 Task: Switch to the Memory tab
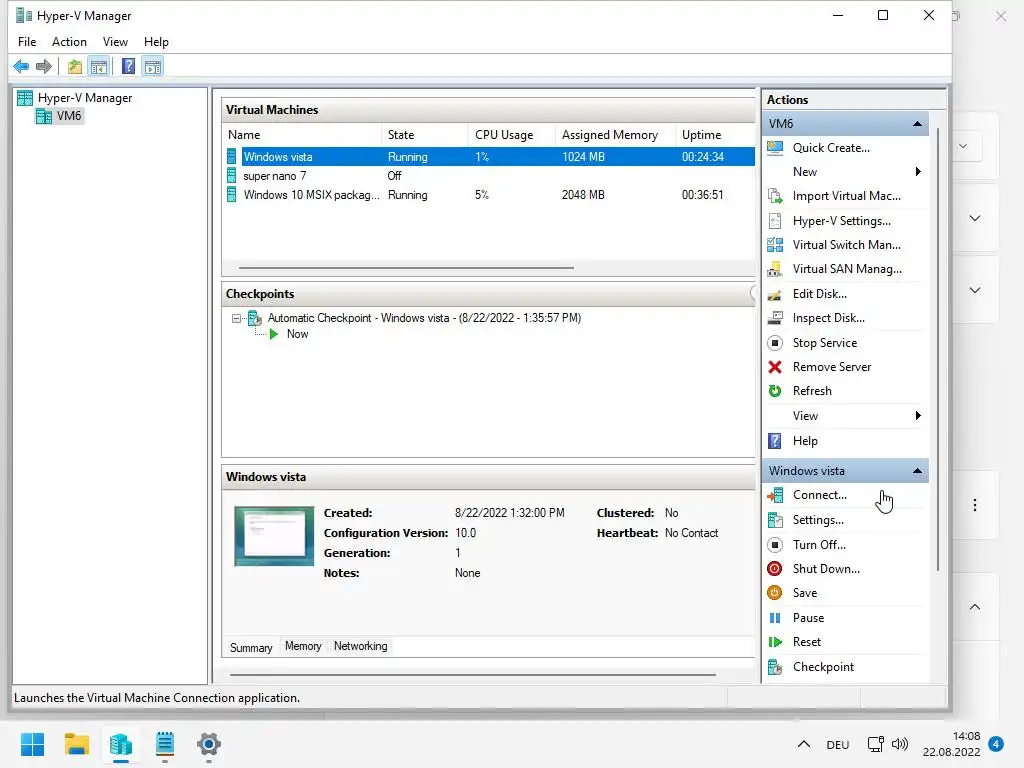pos(303,646)
